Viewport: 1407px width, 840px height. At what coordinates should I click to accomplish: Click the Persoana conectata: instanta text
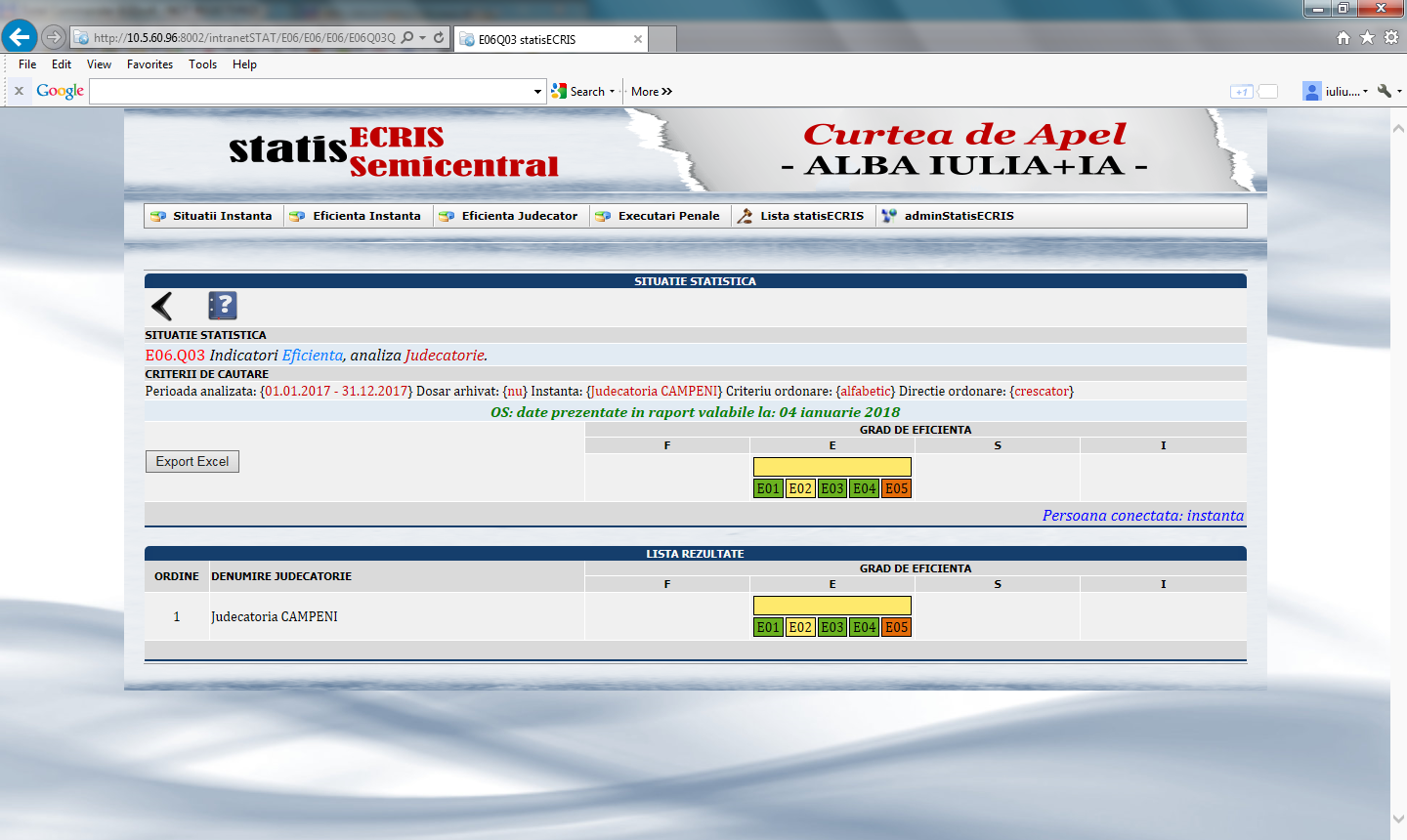pos(1143,516)
